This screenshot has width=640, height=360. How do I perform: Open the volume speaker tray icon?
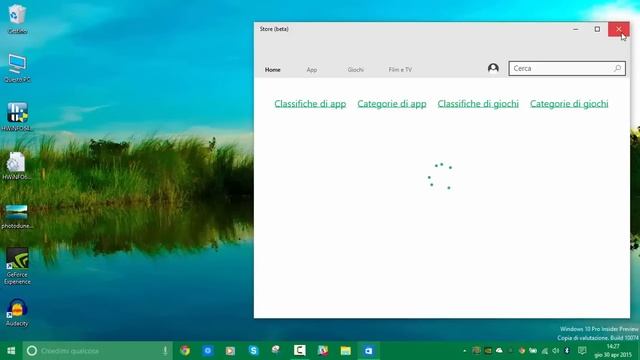click(x=556, y=351)
